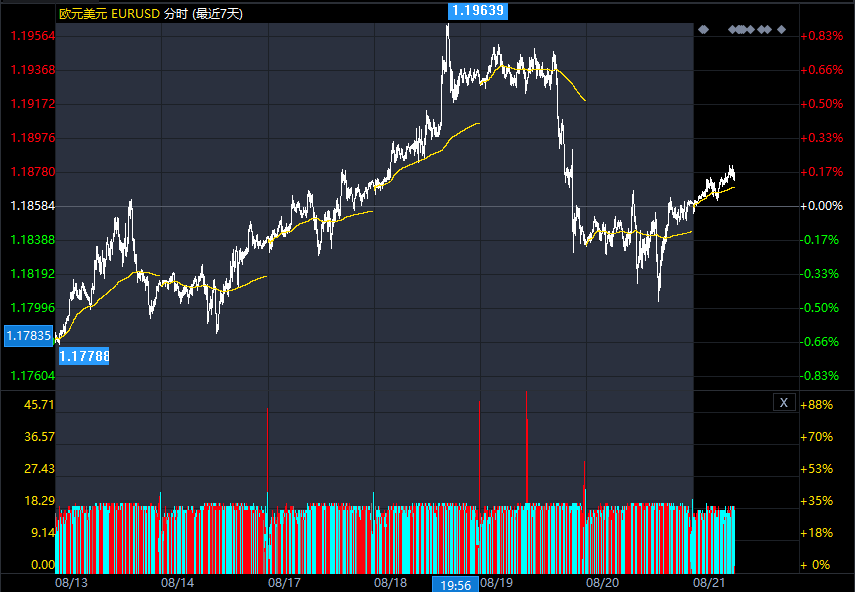Click the -0.17% percentage label
Viewport: 855px width, 592px height.
tap(820, 240)
